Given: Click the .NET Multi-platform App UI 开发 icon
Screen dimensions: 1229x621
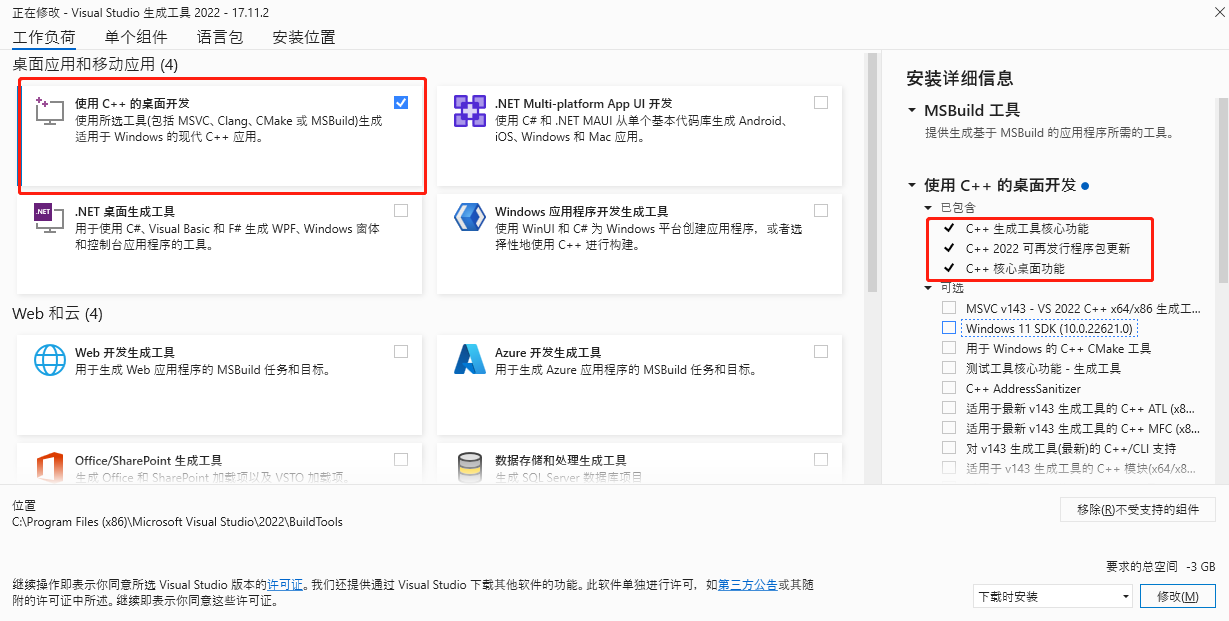Looking at the screenshot, I should click(x=468, y=110).
